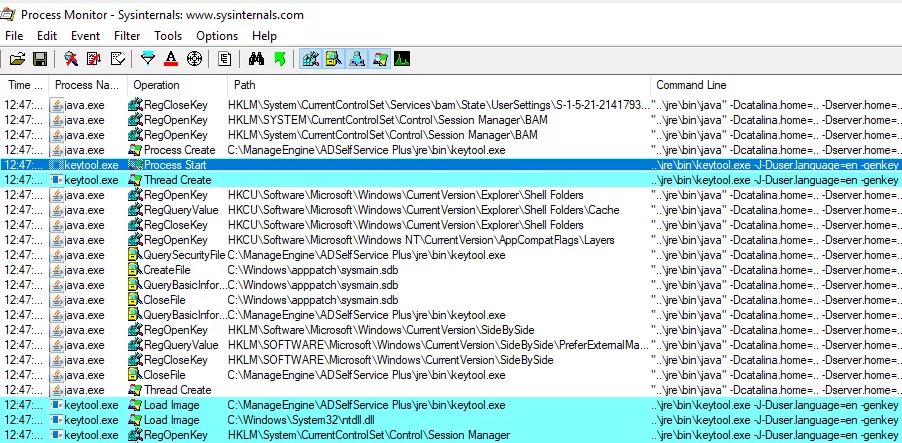The width and height of the screenshot is (902, 443).
Task: Click the Command Line column header
Action: pyautogui.click(x=777, y=85)
